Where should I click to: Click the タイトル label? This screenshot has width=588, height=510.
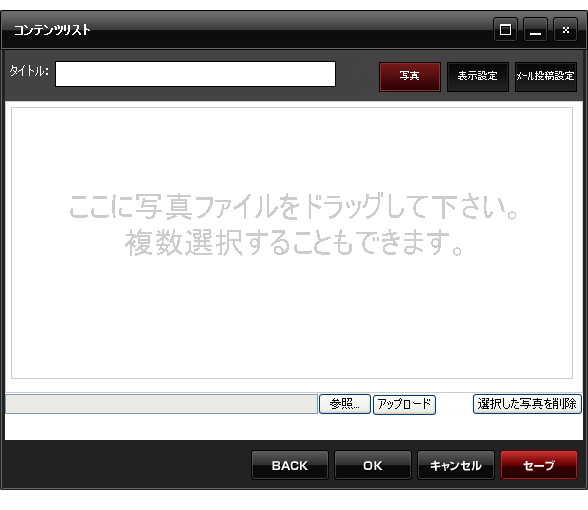click(x=29, y=70)
